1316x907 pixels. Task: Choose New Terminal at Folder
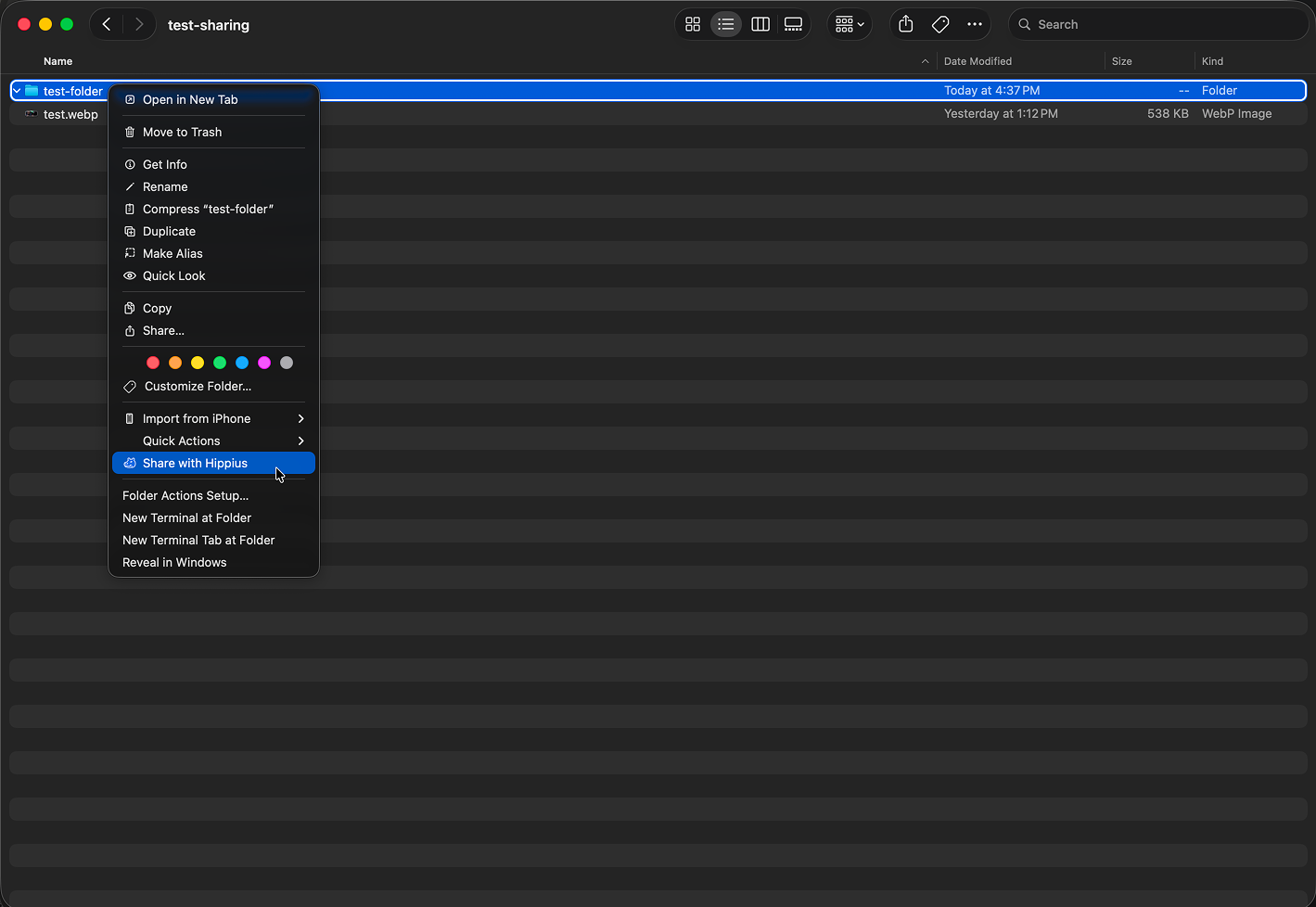(213, 517)
